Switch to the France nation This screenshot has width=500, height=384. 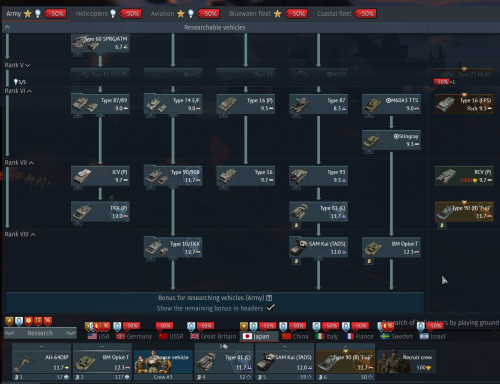pos(359,336)
